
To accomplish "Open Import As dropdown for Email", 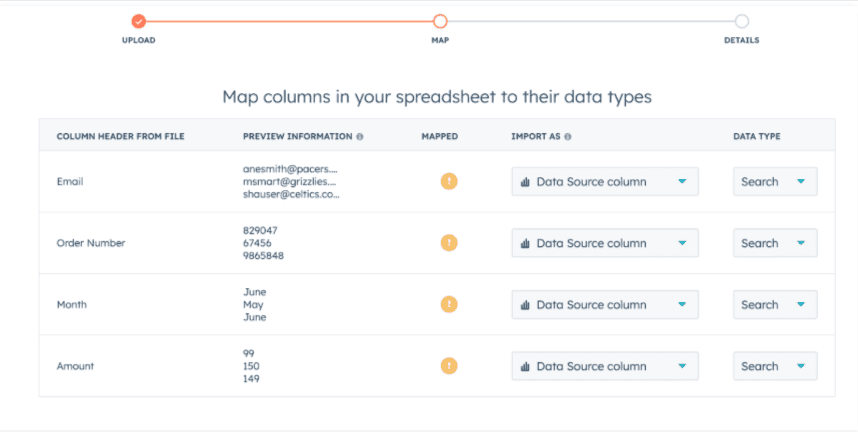I will click(604, 182).
